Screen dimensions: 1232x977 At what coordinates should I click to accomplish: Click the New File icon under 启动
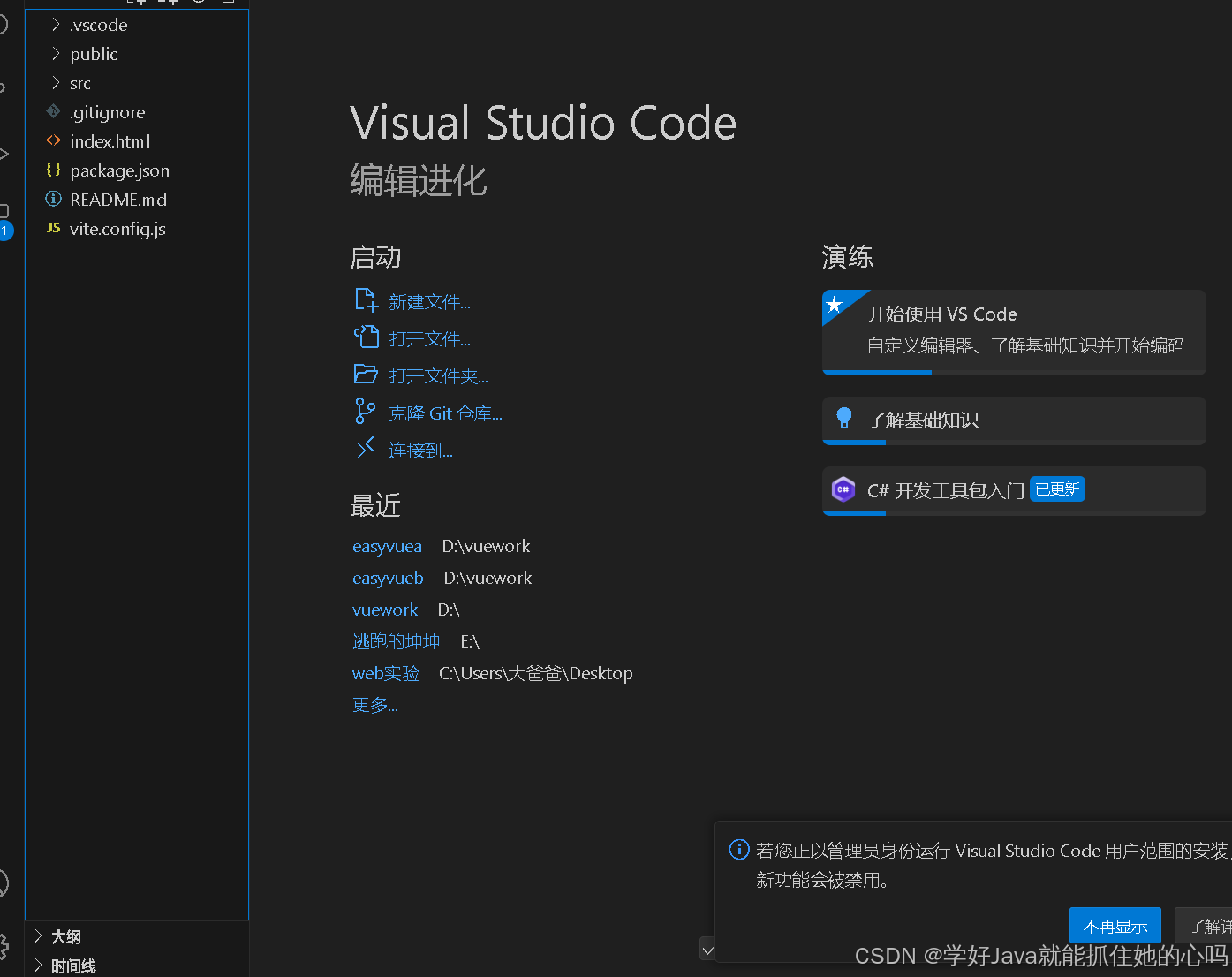(x=366, y=300)
